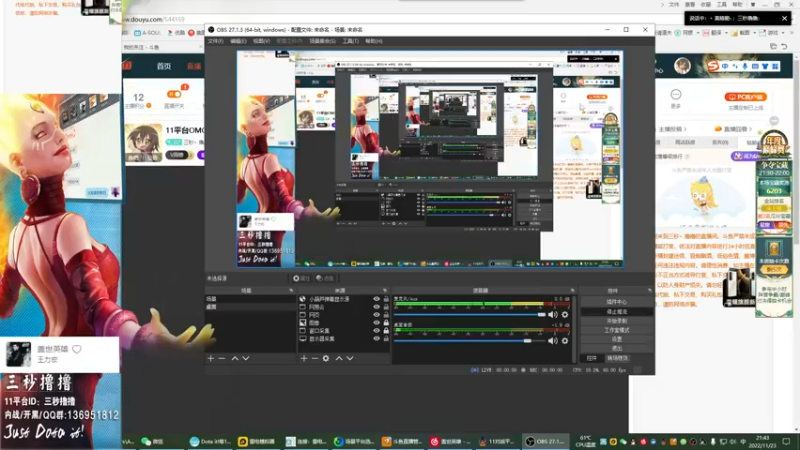Add a new source with plus icon
This screenshot has height=450, width=800.
coord(304,359)
